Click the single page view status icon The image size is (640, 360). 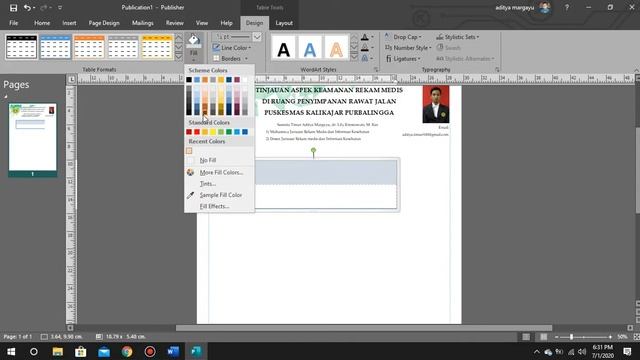point(526,337)
